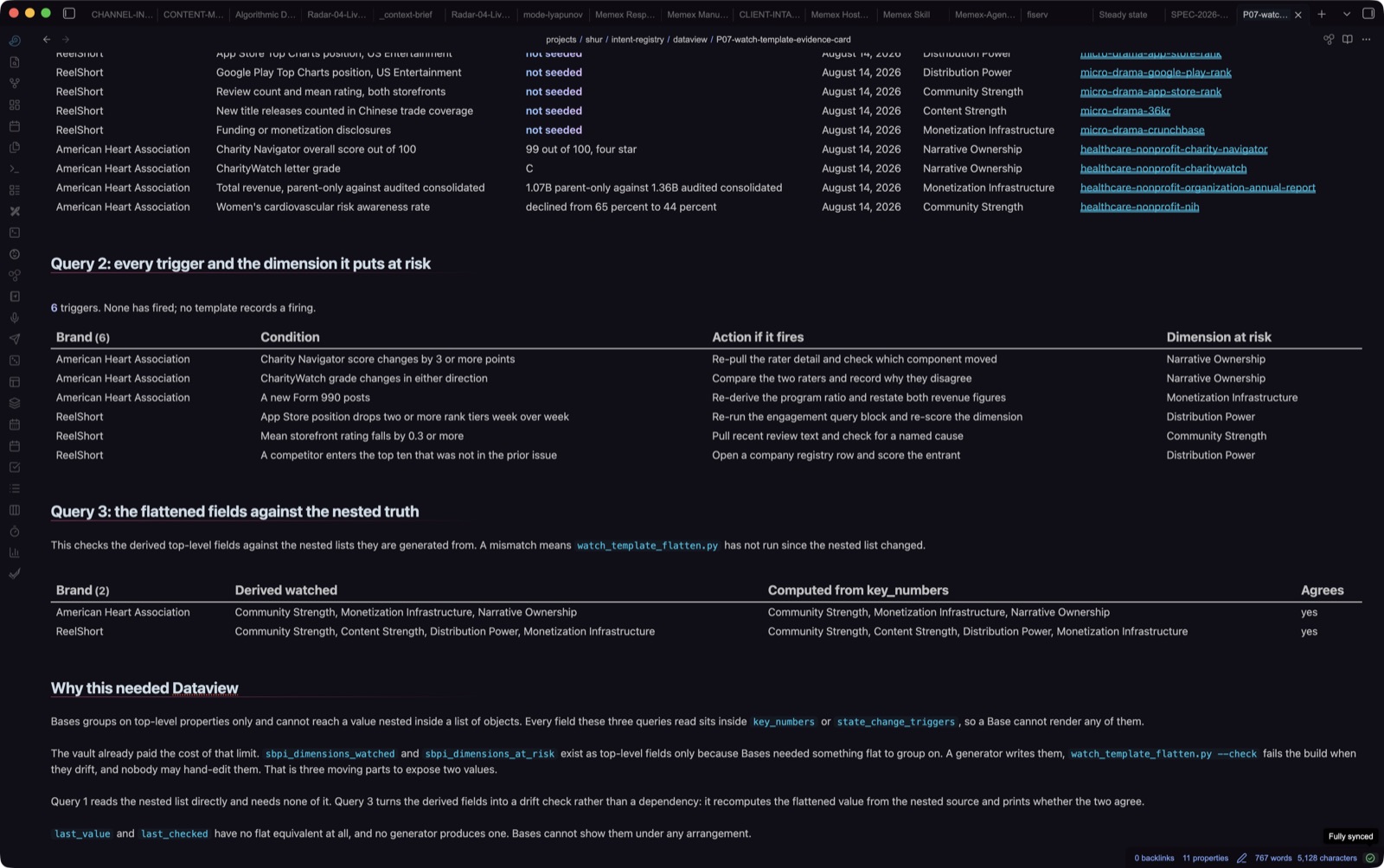Click 'shur' in the breadcrumb path
Image resolution: width=1384 pixels, height=868 pixels.
click(593, 40)
